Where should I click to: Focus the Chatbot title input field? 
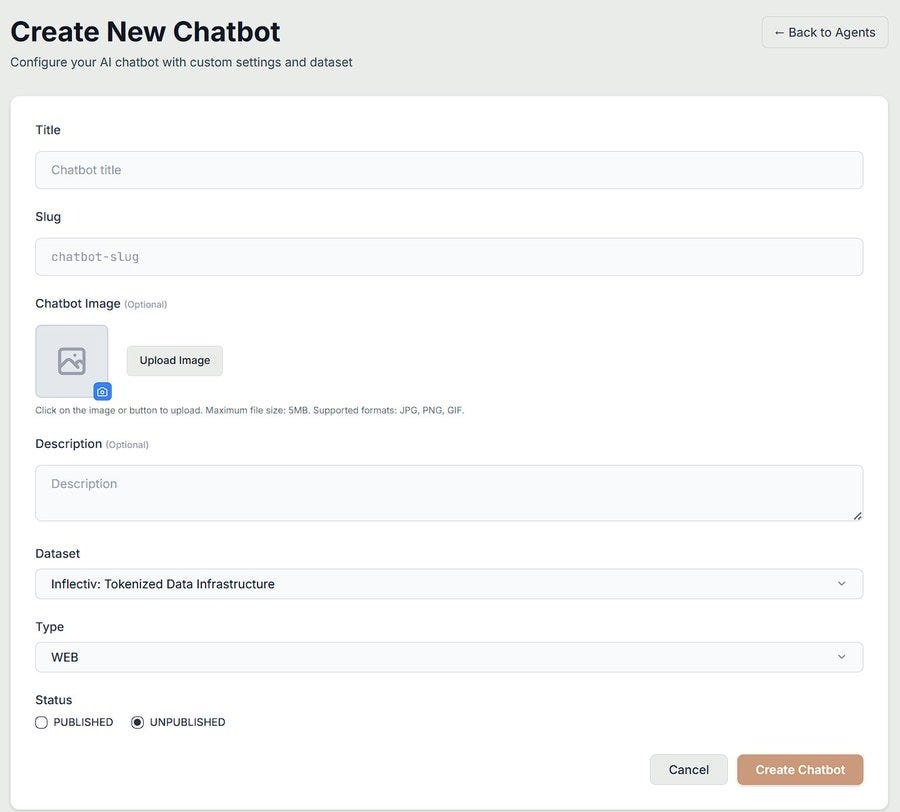tap(449, 170)
